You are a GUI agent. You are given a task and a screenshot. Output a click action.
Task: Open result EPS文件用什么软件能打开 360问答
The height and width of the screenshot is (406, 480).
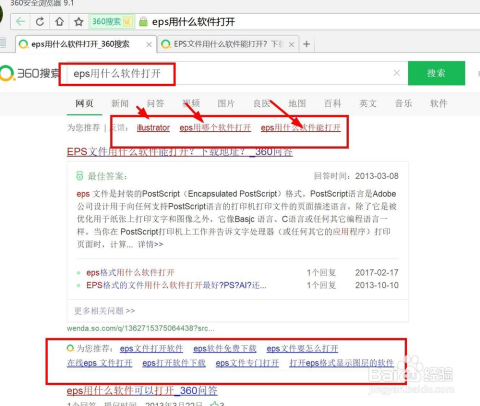(180, 152)
